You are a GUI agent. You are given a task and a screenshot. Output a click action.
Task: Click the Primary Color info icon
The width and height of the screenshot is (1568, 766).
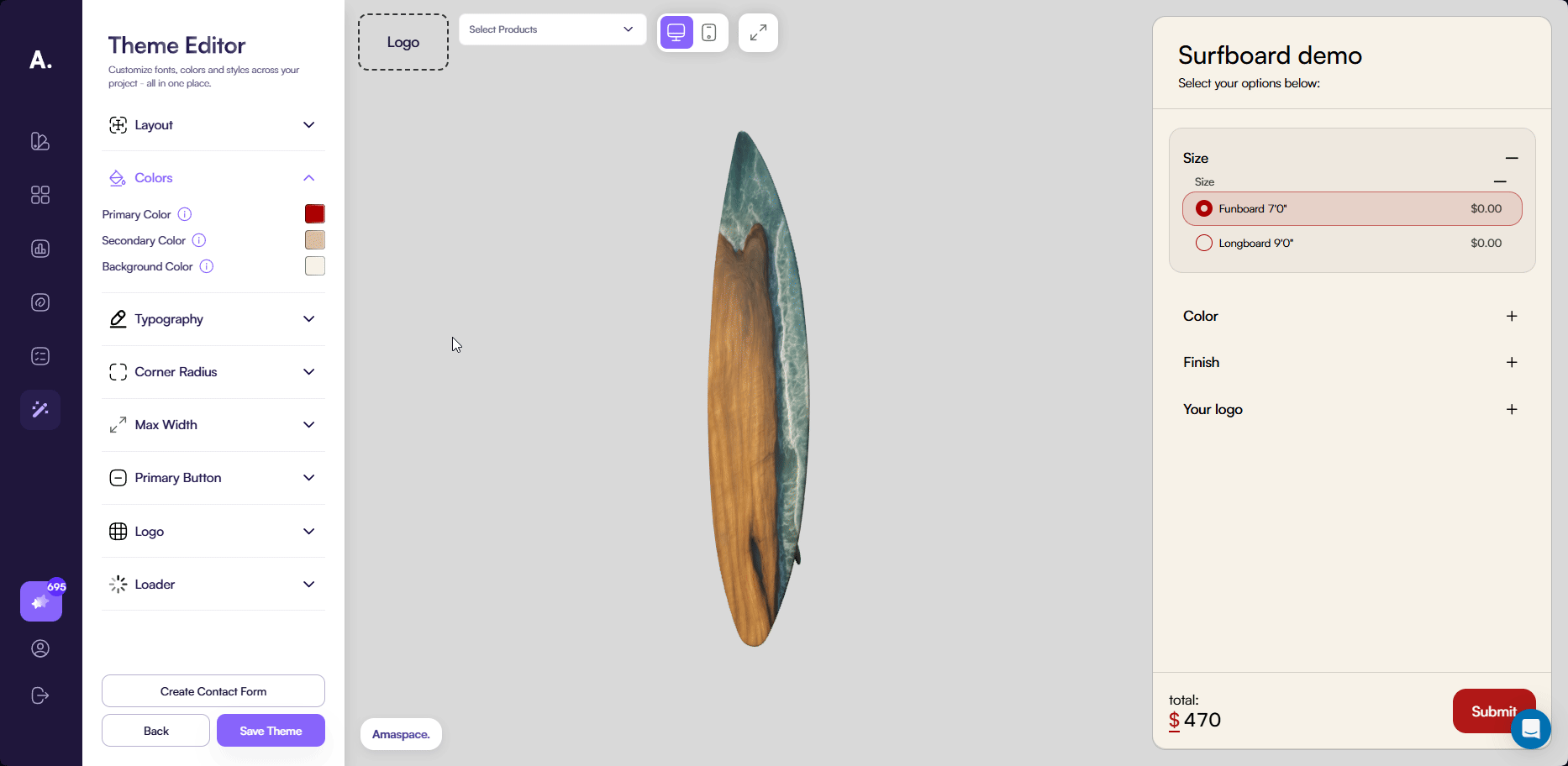185,214
